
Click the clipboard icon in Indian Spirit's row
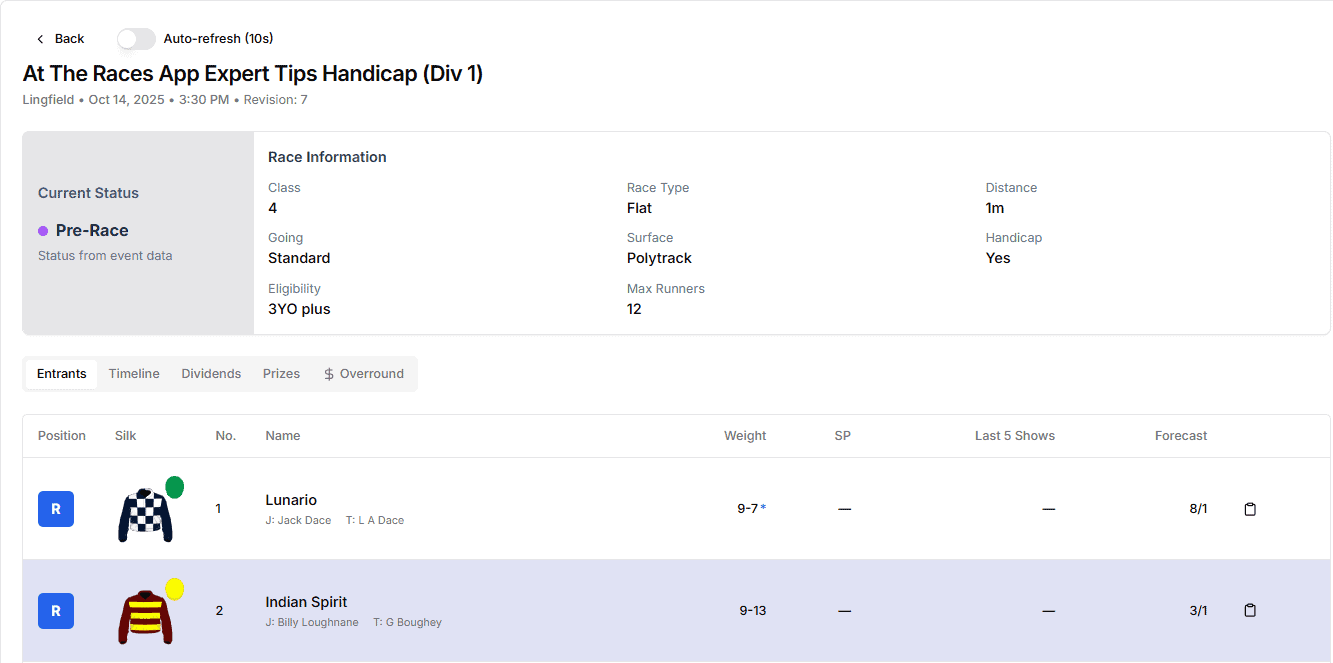point(1249,610)
